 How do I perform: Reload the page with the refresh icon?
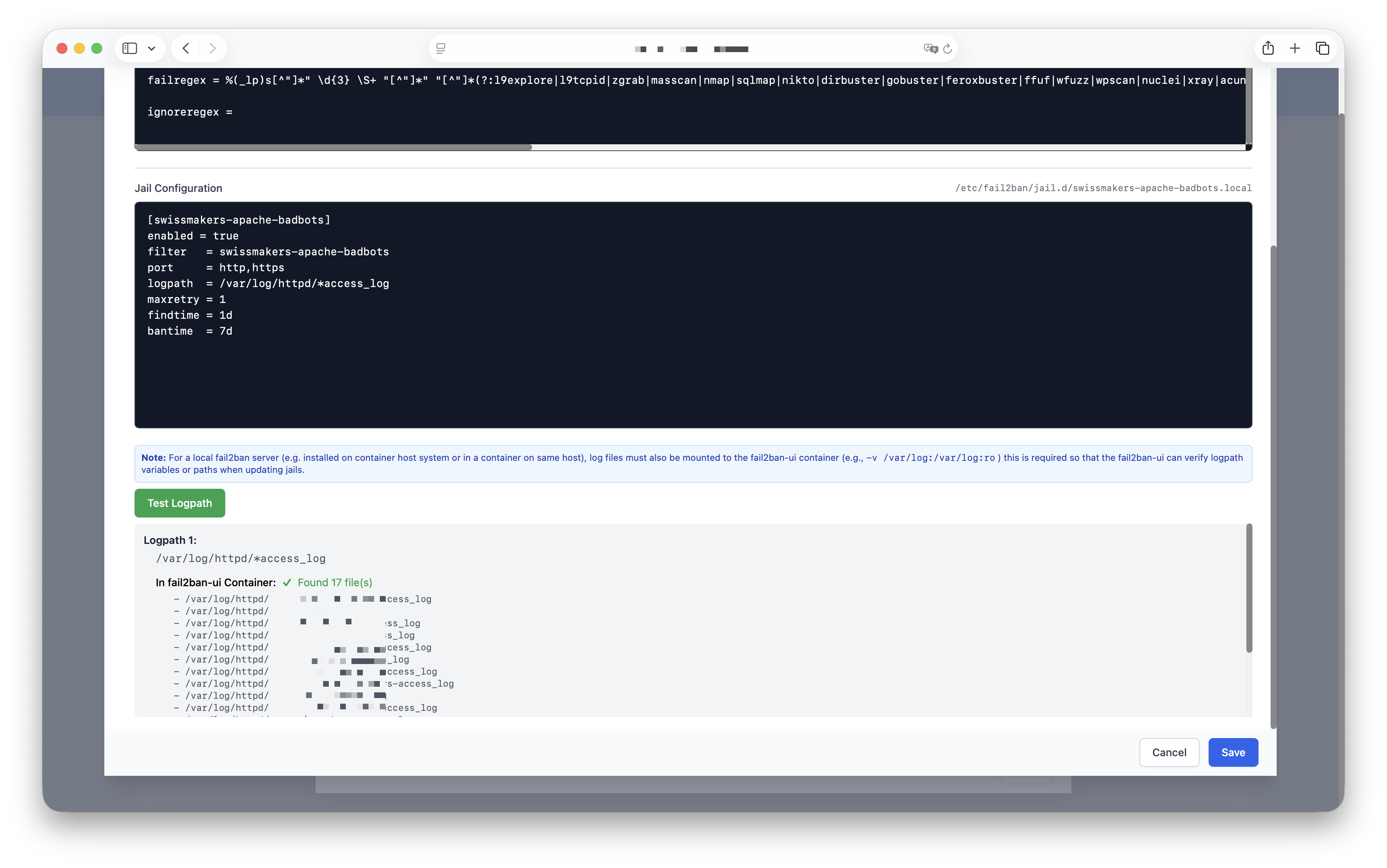pos(947,49)
